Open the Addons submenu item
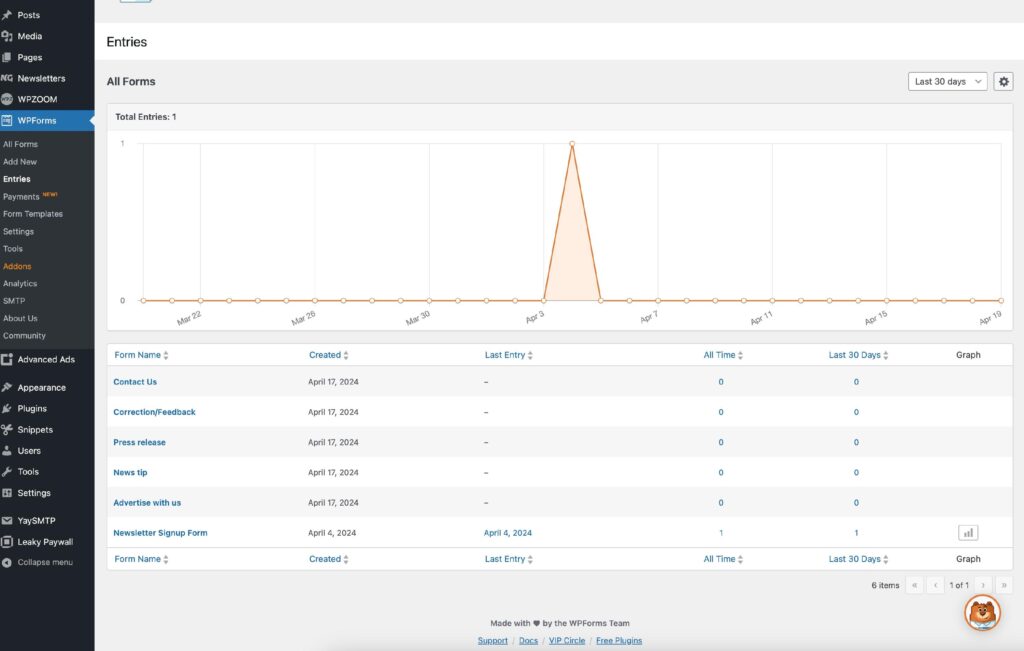This screenshot has width=1024, height=651. (17, 266)
